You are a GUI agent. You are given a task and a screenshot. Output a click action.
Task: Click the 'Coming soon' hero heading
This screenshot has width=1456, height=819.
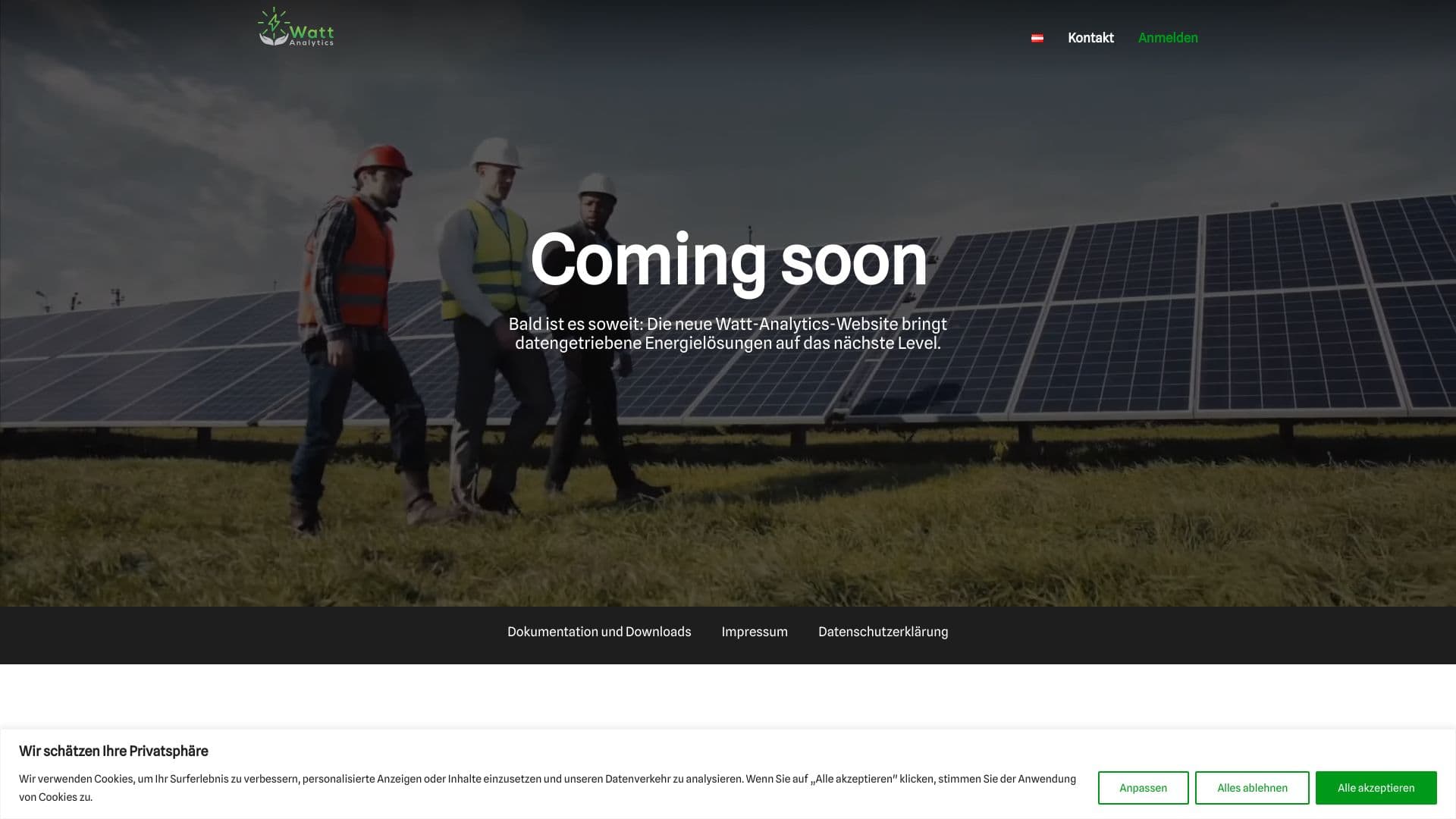pos(730,262)
